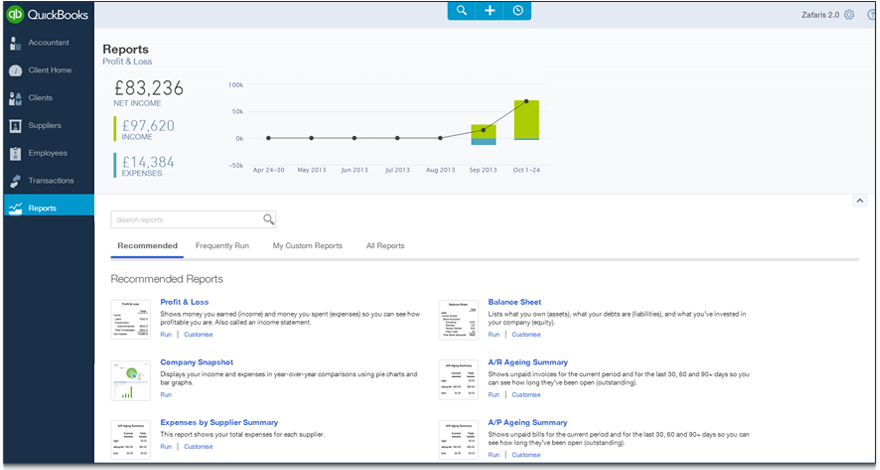Click the Aug 2013 data point
Image resolution: width=880 pixels, height=470 pixels.
441,138
